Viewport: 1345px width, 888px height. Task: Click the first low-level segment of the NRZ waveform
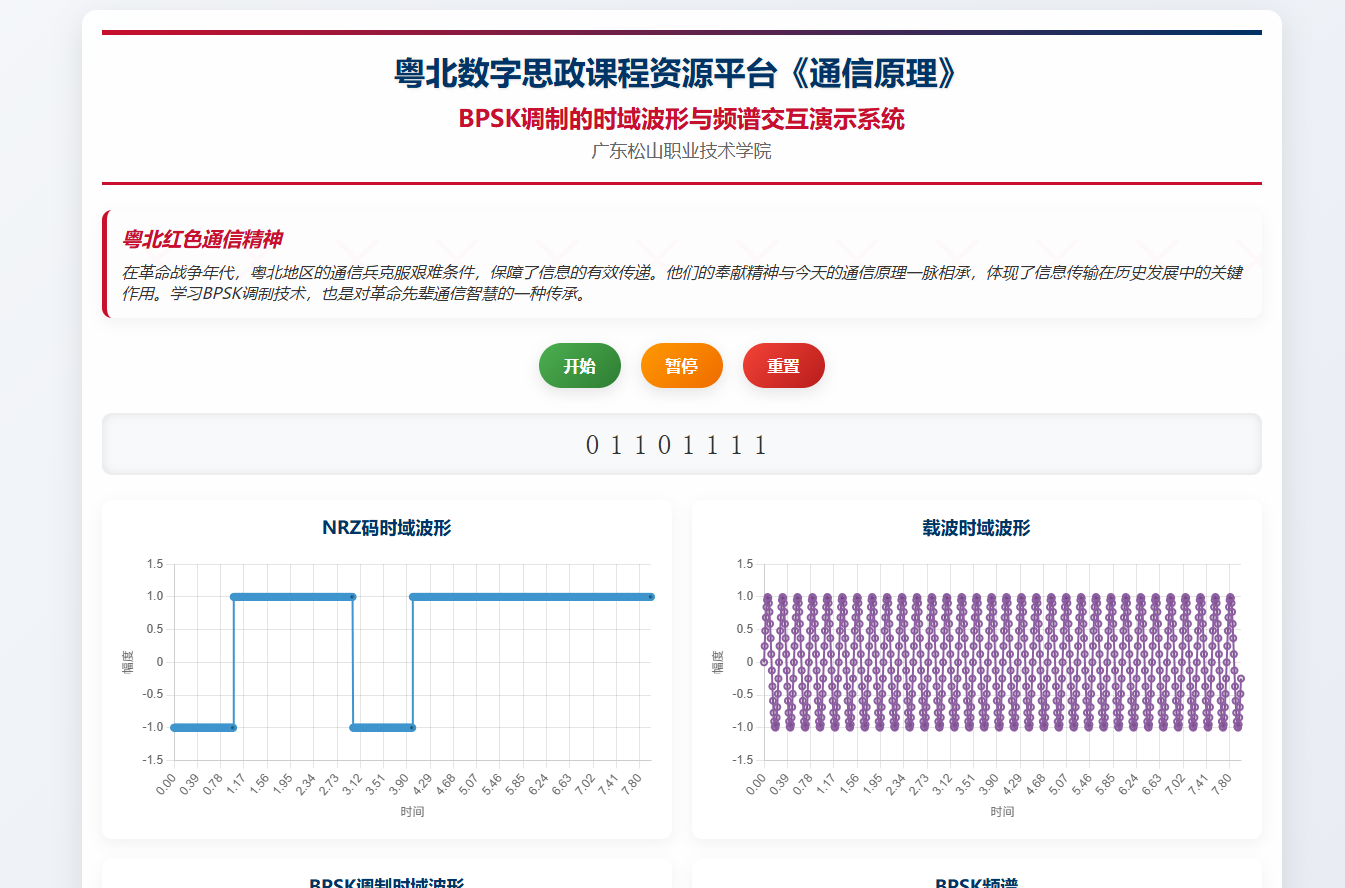click(203, 727)
